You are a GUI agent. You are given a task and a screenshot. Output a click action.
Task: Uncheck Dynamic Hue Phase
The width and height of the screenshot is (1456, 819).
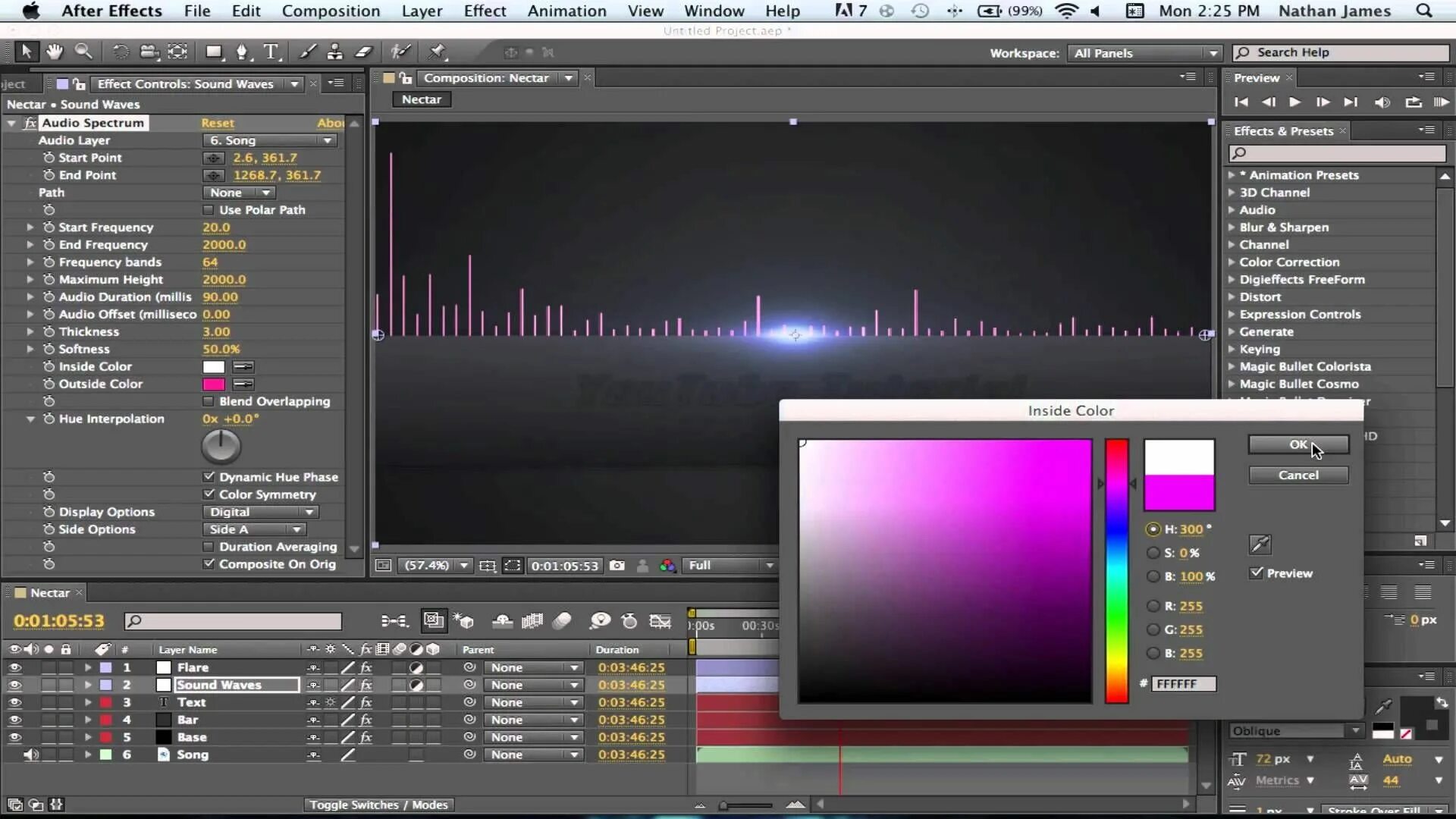click(x=209, y=477)
